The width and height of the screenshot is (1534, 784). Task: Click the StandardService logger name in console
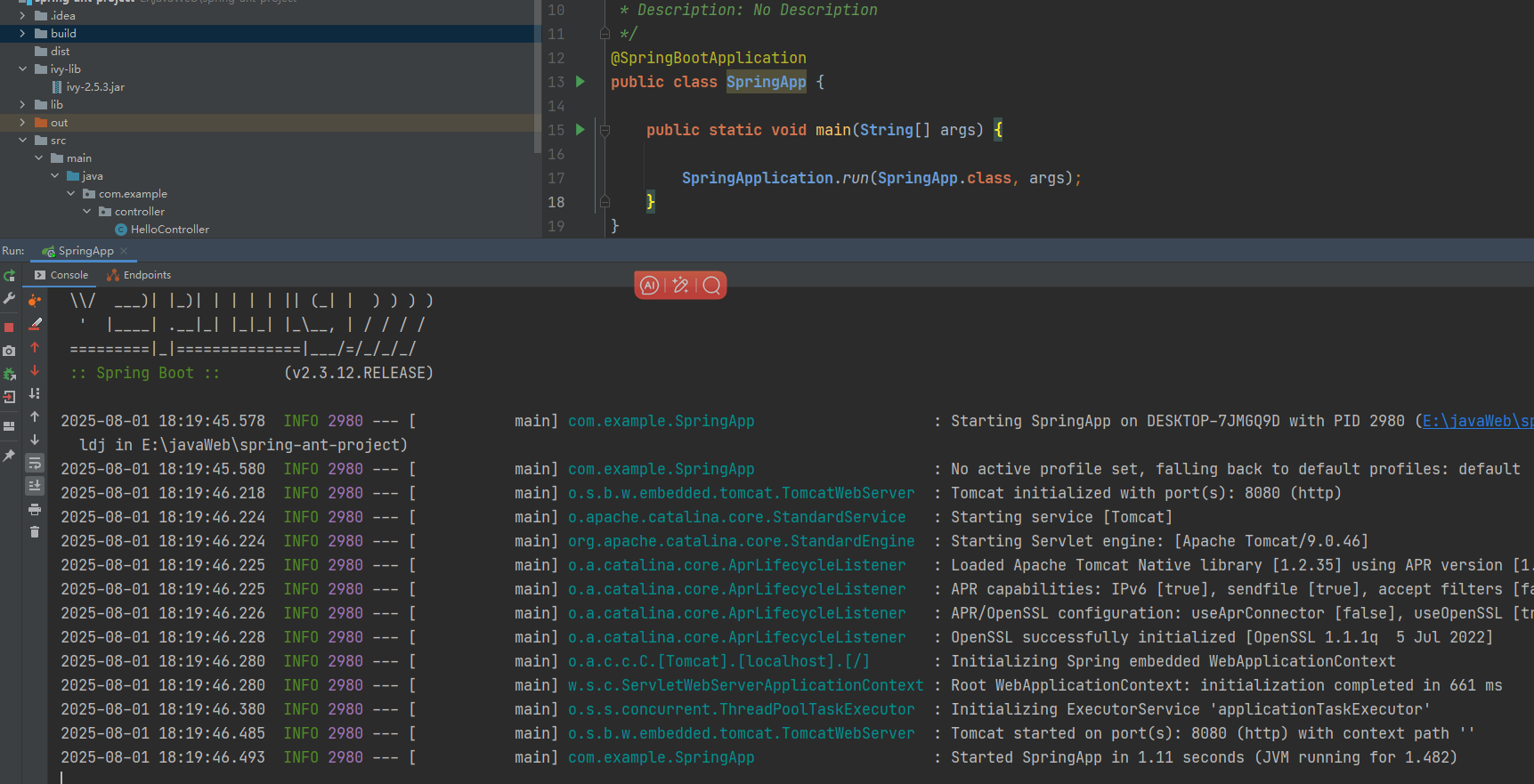(737, 517)
